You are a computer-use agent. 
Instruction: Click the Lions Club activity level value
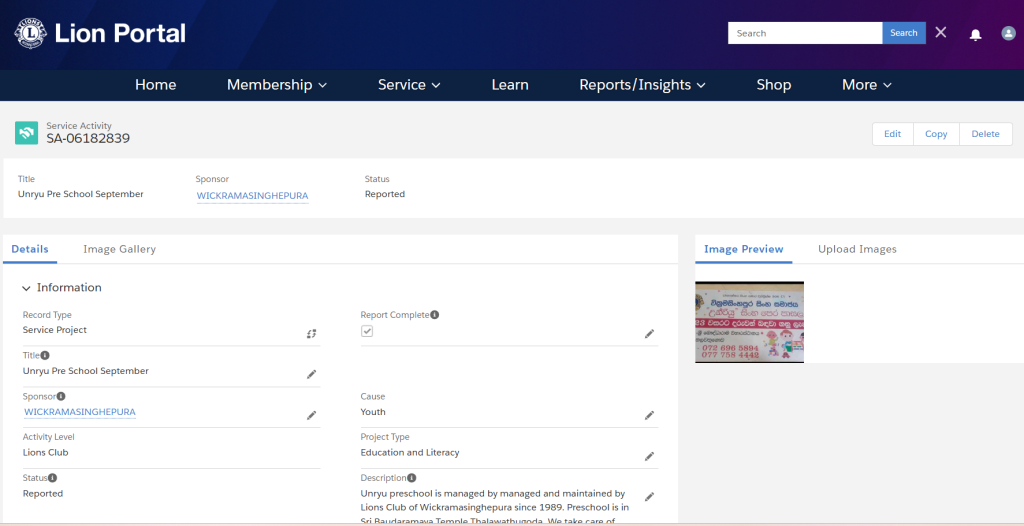pyautogui.click(x=46, y=452)
